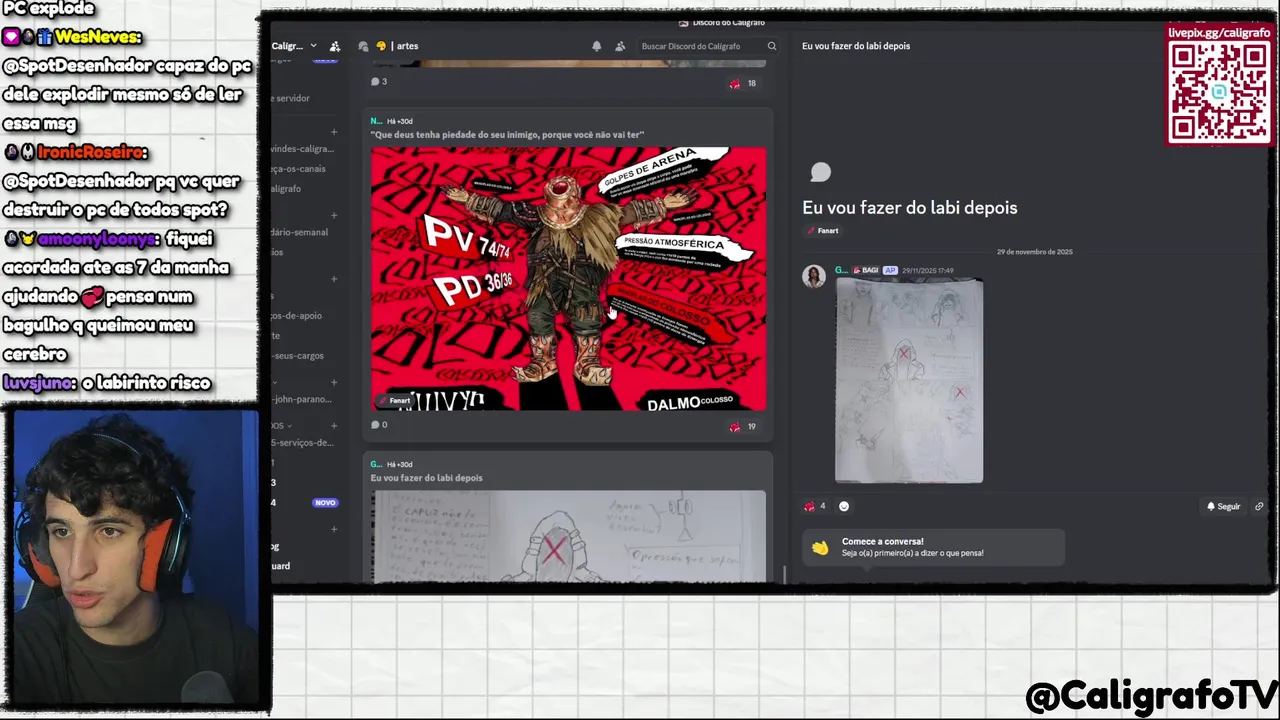The width and height of the screenshot is (1280, 720).
Task: Click the thread header title text
Action: coord(856,46)
